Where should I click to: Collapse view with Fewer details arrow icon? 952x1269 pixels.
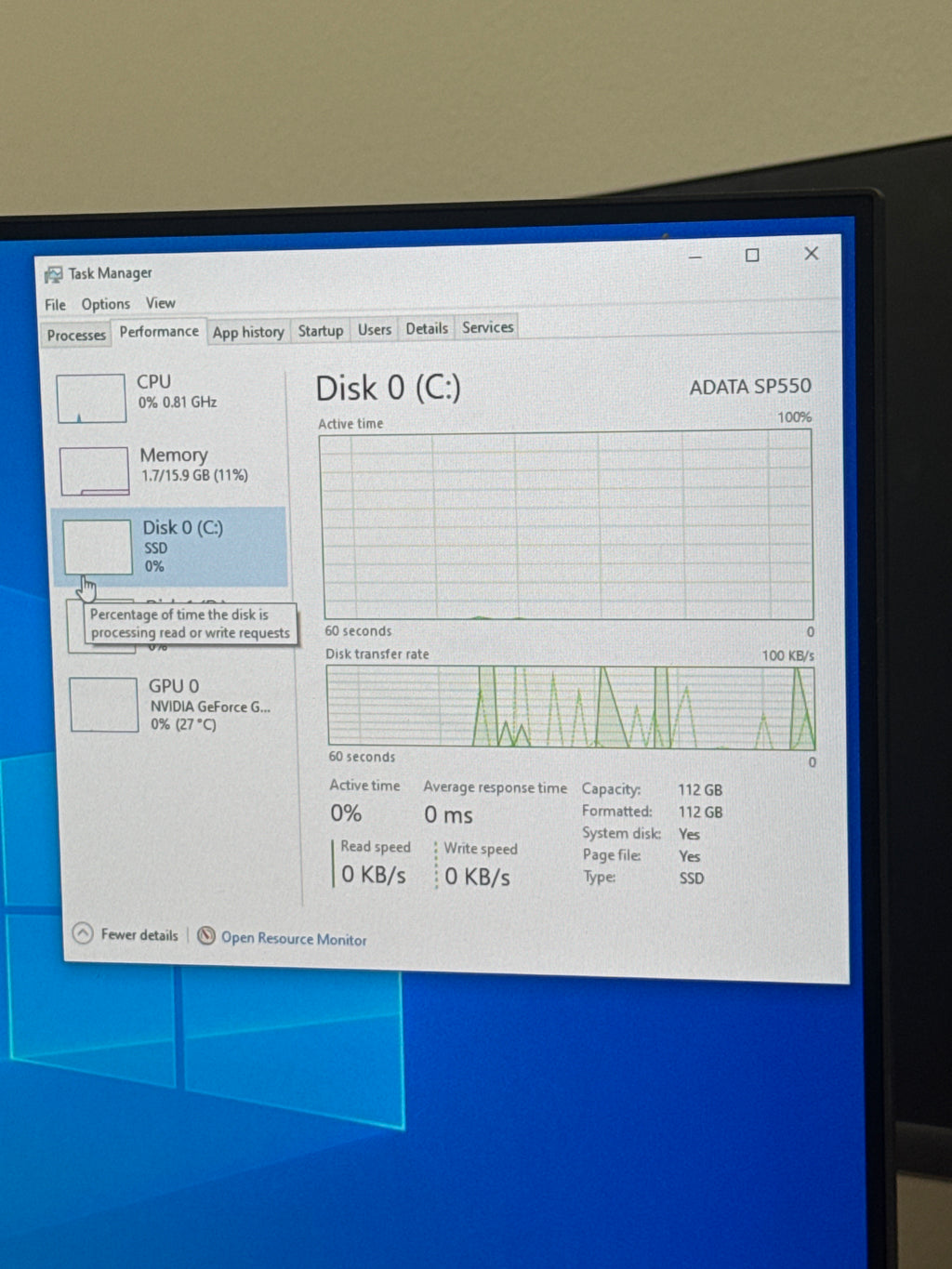pos(83,932)
